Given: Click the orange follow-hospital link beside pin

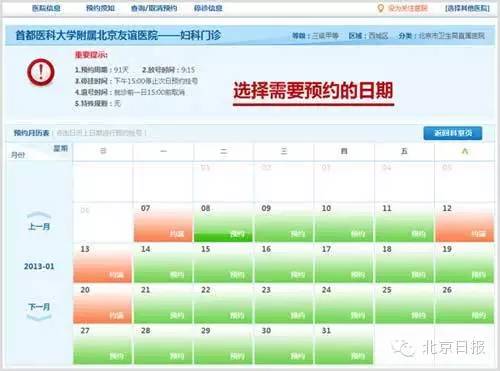Looking at the screenshot, I should point(408,8).
